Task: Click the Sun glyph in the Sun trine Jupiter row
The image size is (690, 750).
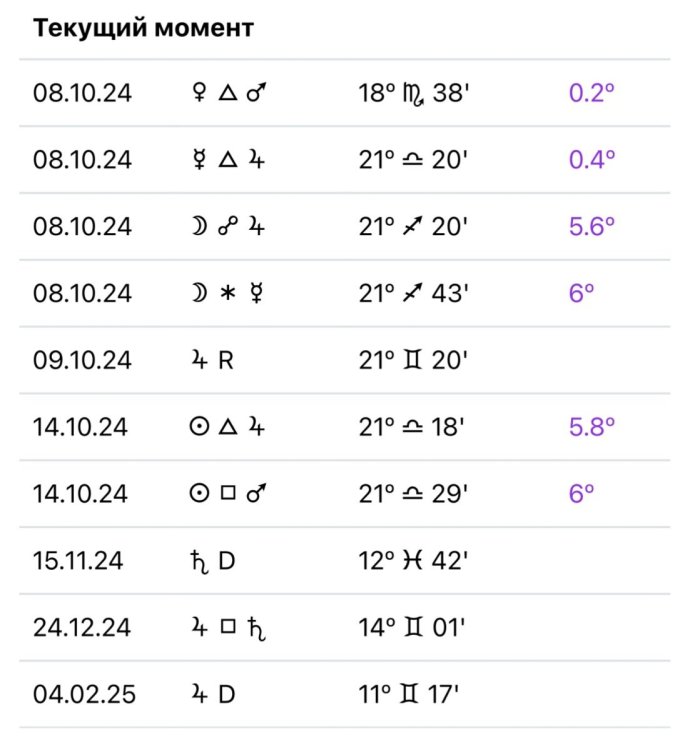Action: point(197,427)
